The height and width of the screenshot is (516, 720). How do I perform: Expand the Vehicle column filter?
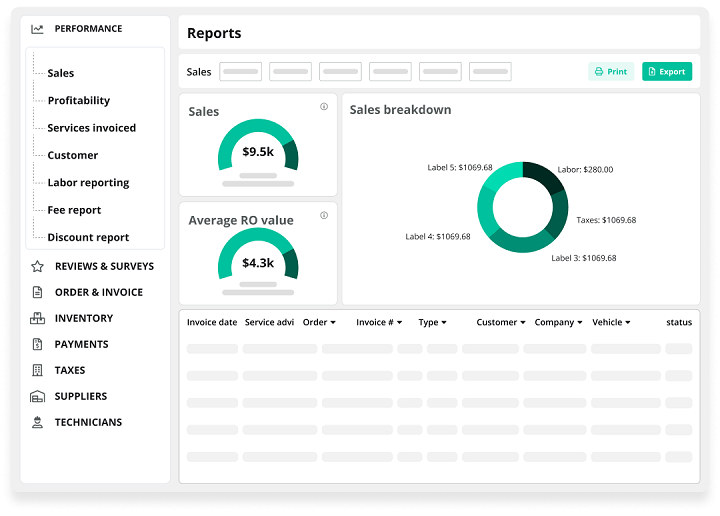tap(627, 323)
